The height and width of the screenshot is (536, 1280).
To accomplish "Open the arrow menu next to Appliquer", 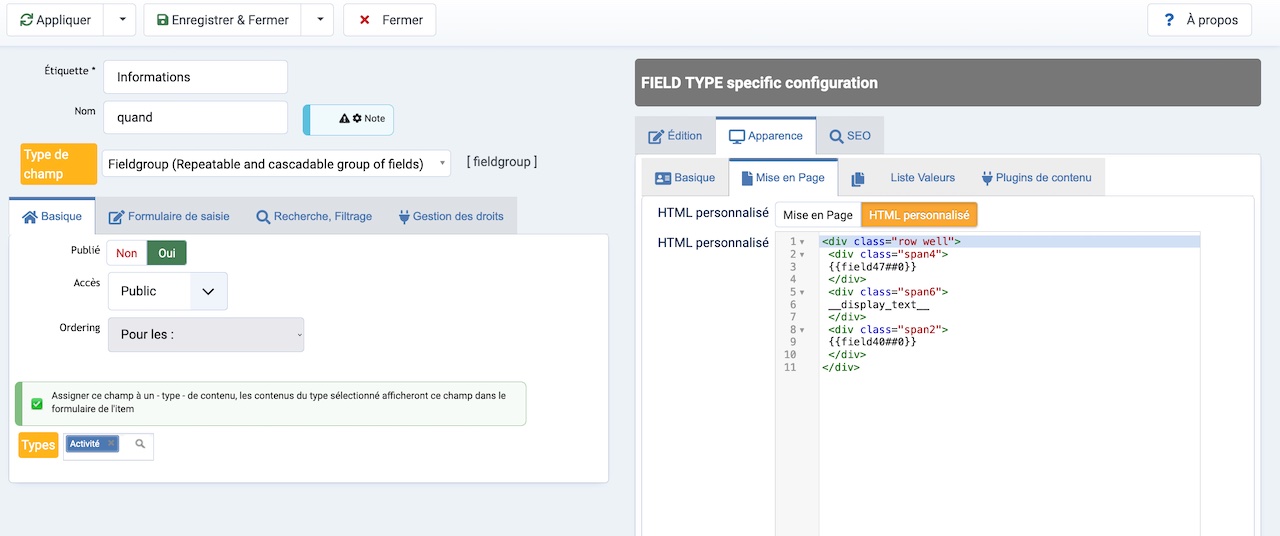I will point(120,20).
